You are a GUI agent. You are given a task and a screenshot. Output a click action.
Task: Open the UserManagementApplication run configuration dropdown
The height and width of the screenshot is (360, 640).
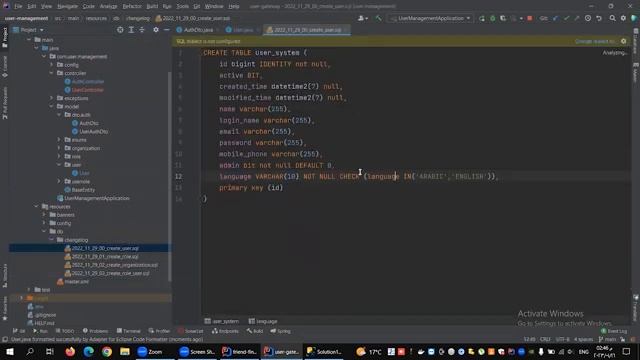pyautogui.click(x=430, y=18)
